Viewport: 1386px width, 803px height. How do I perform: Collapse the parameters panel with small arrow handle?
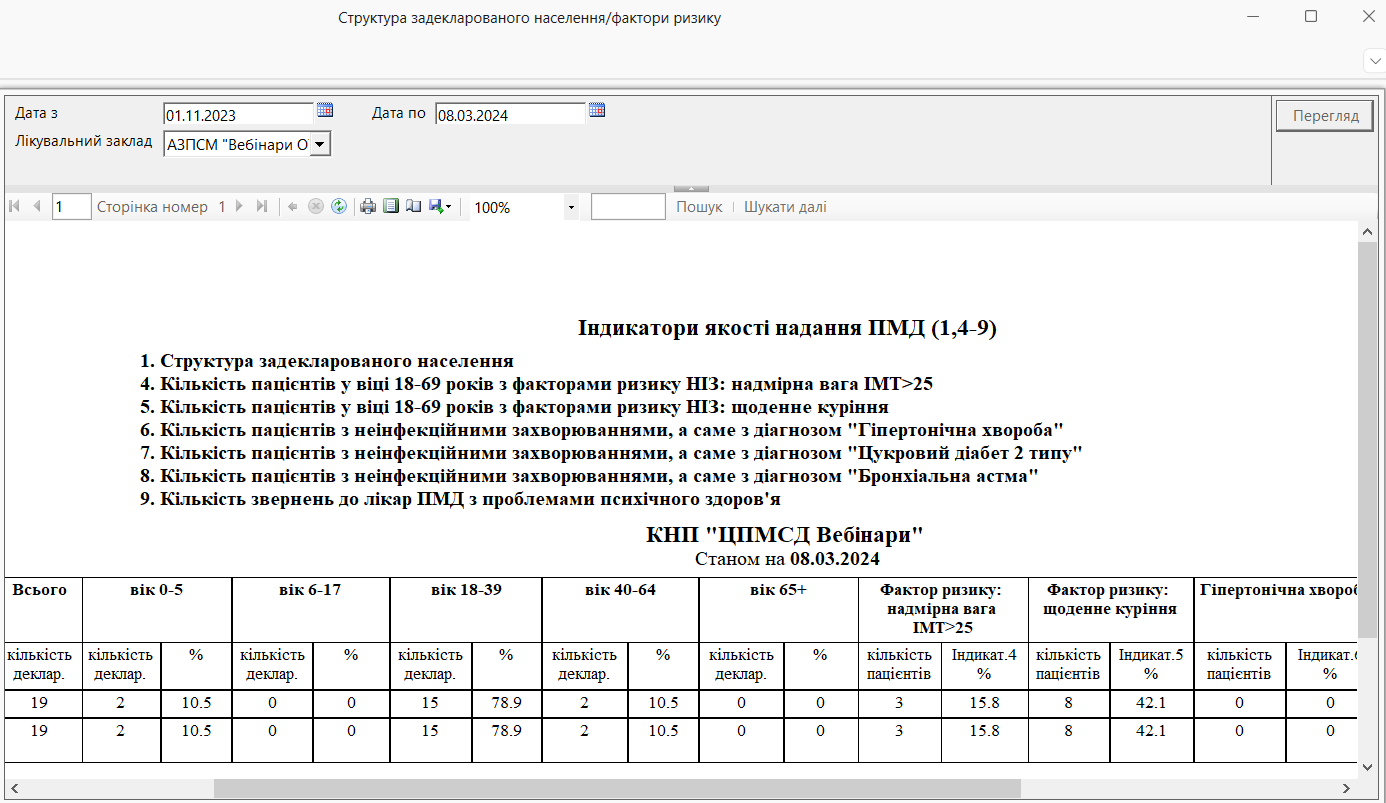point(692,188)
